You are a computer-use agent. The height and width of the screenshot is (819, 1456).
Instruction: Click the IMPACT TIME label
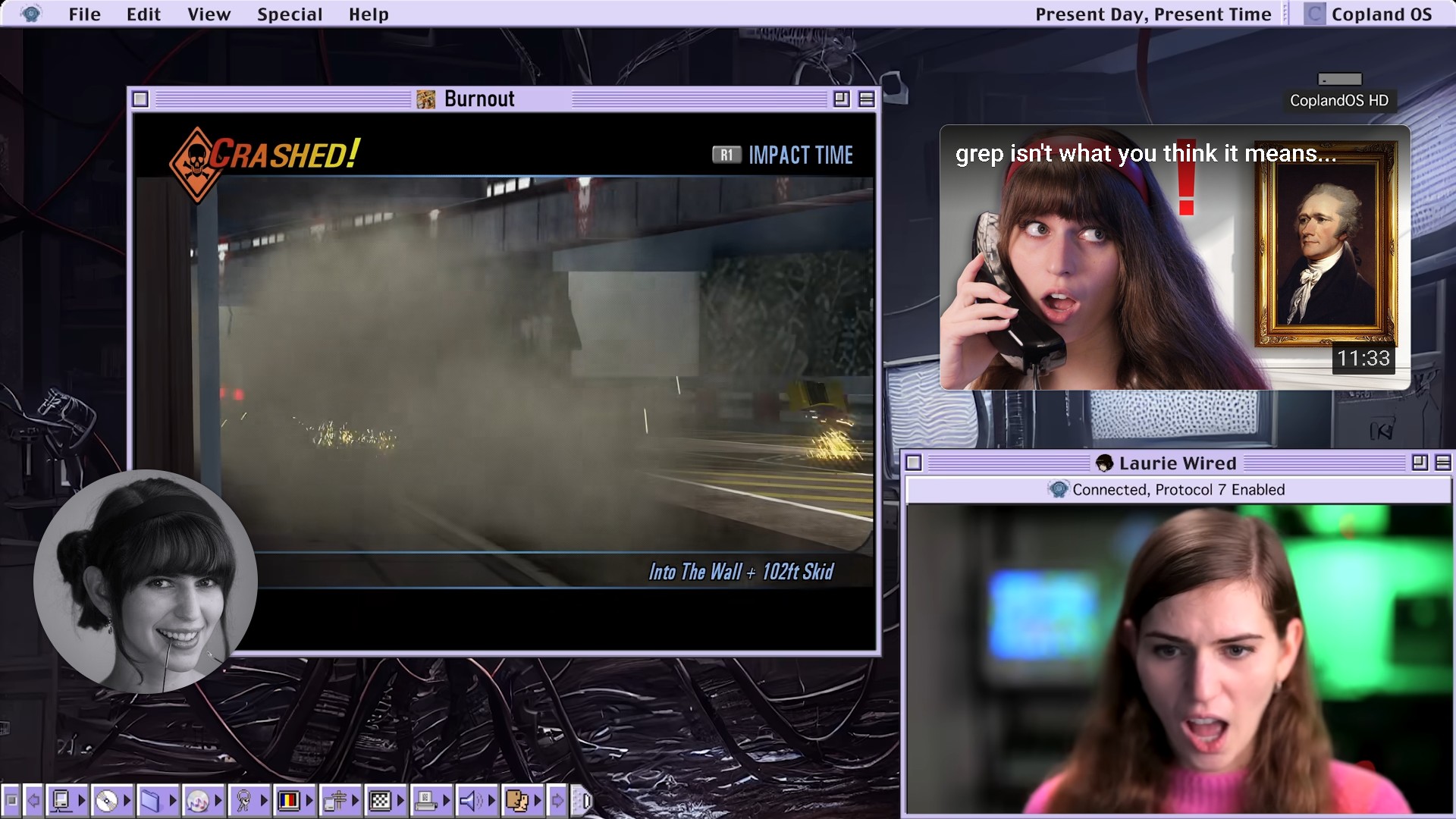801,155
